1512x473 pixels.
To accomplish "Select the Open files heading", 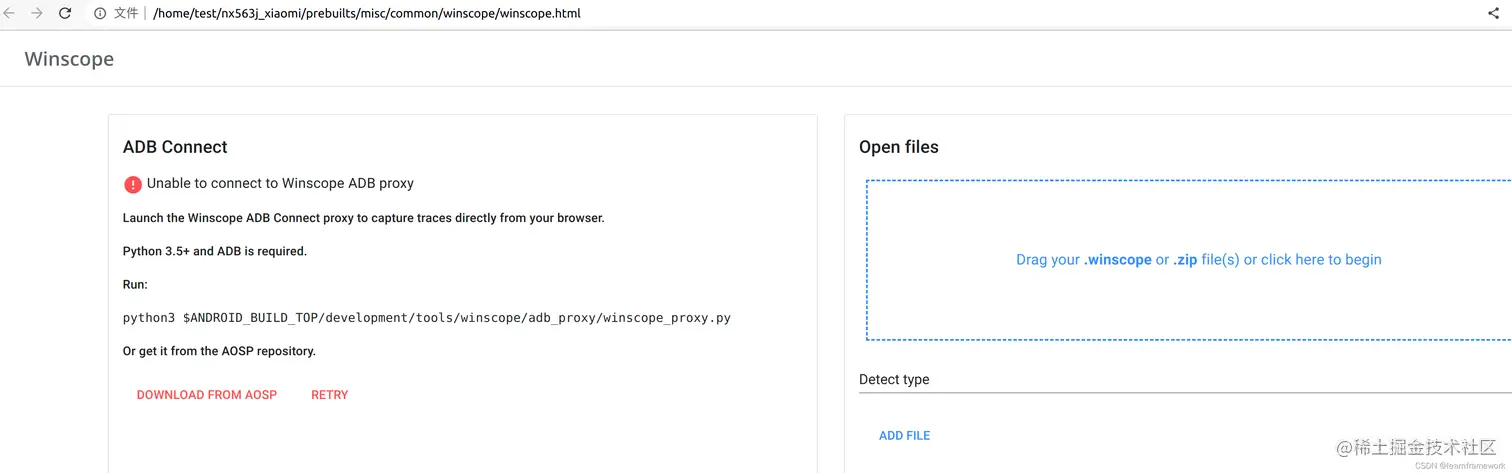I will (899, 147).
